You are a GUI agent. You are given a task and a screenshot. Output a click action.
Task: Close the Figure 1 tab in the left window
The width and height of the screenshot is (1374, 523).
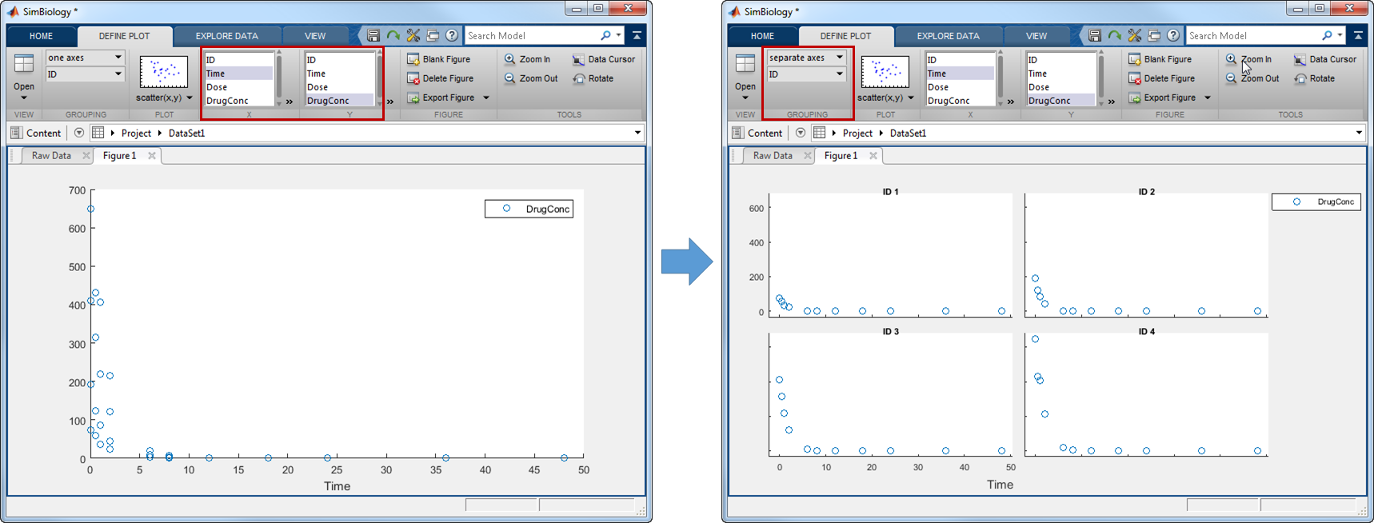pos(152,156)
